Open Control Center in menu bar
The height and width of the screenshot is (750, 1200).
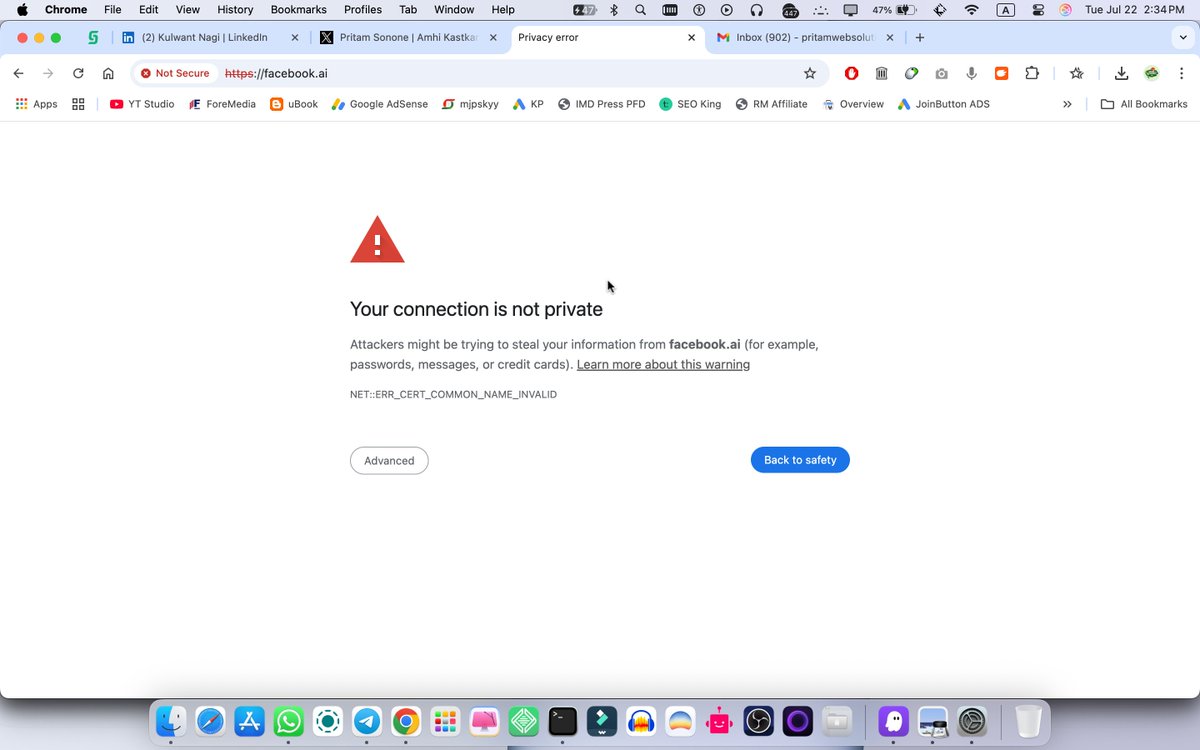pyautogui.click(x=1037, y=9)
